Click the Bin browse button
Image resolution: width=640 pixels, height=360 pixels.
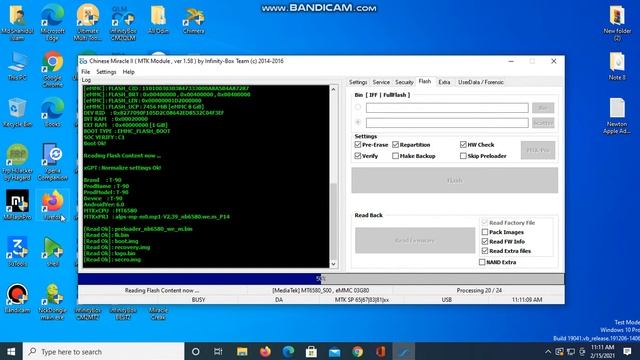click(x=543, y=108)
